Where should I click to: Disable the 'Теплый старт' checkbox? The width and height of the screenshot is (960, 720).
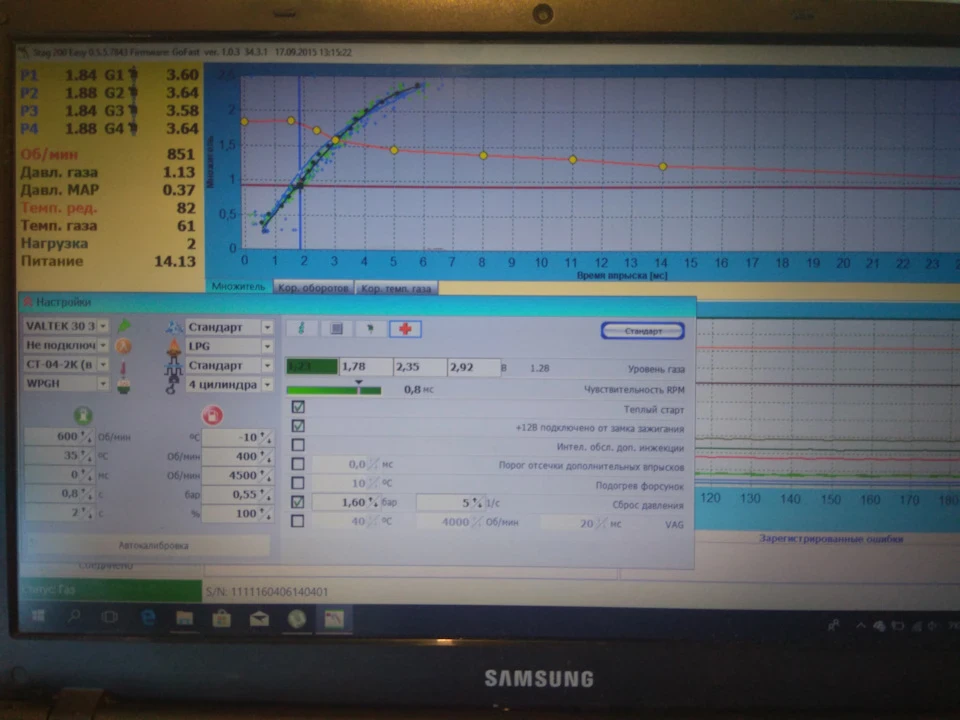click(298, 407)
